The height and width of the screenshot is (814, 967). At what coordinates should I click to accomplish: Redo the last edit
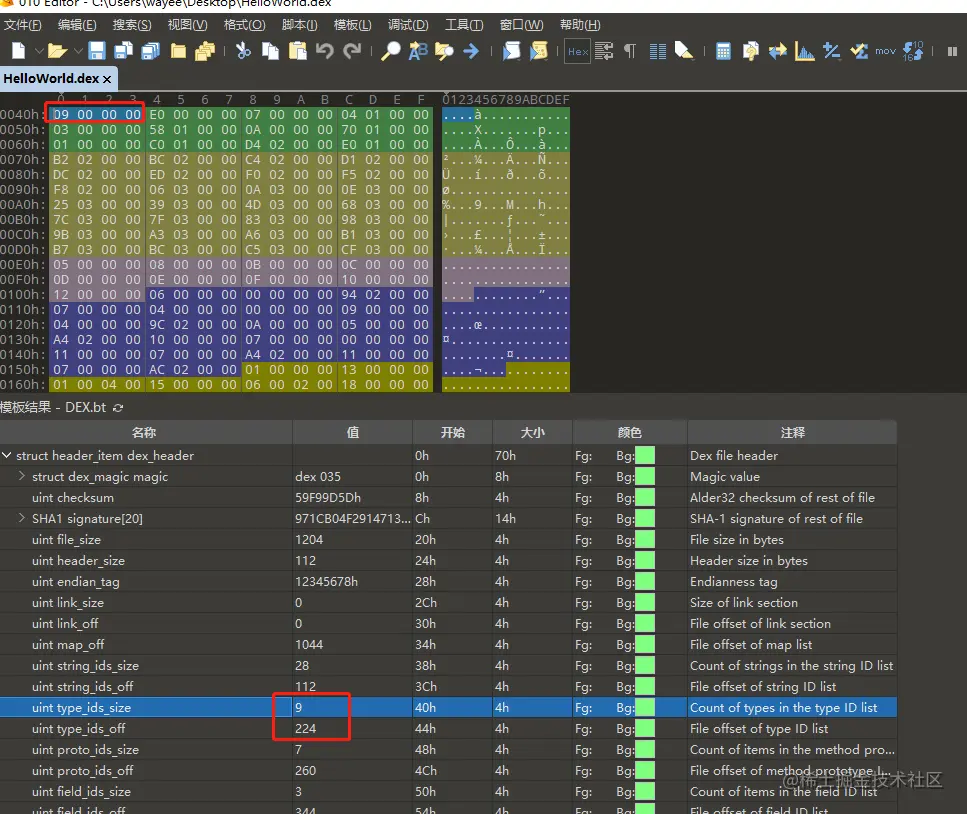[x=352, y=51]
